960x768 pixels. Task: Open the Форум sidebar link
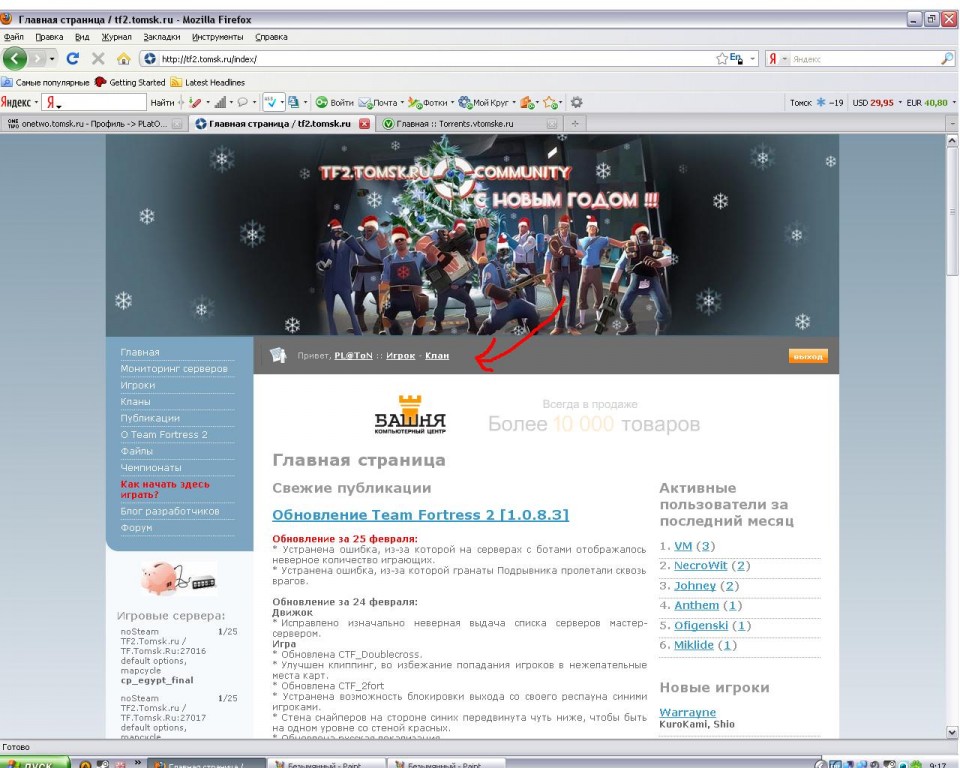(137, 528)
